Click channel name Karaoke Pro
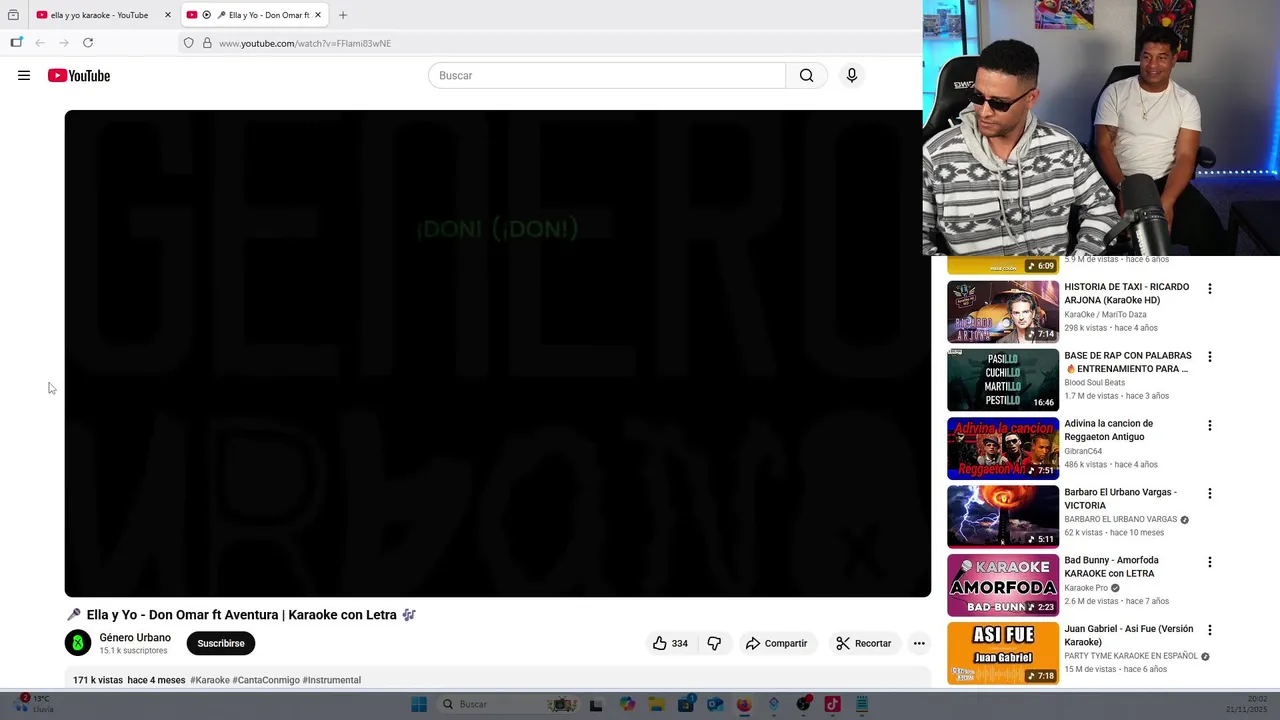Screen dimensions: 1280x720 [x=1086, y=588]
